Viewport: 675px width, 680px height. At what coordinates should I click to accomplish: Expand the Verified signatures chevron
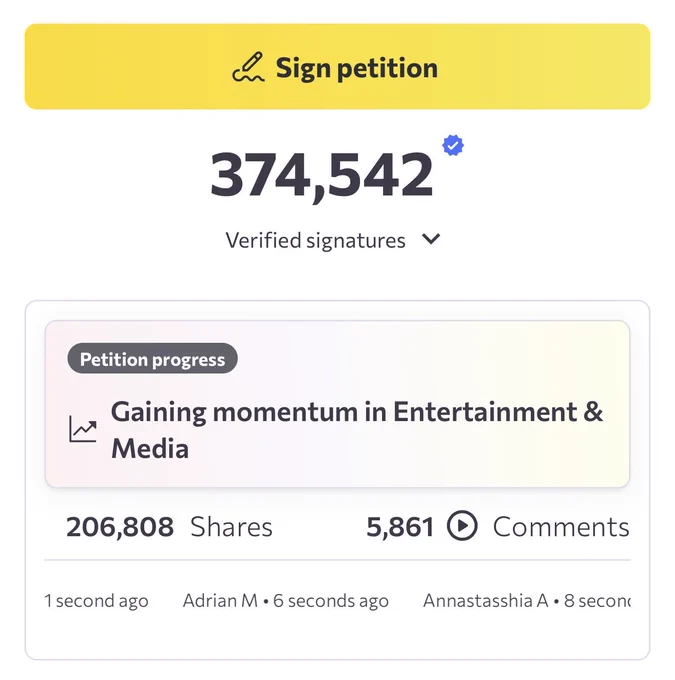[x=431, y=239]
